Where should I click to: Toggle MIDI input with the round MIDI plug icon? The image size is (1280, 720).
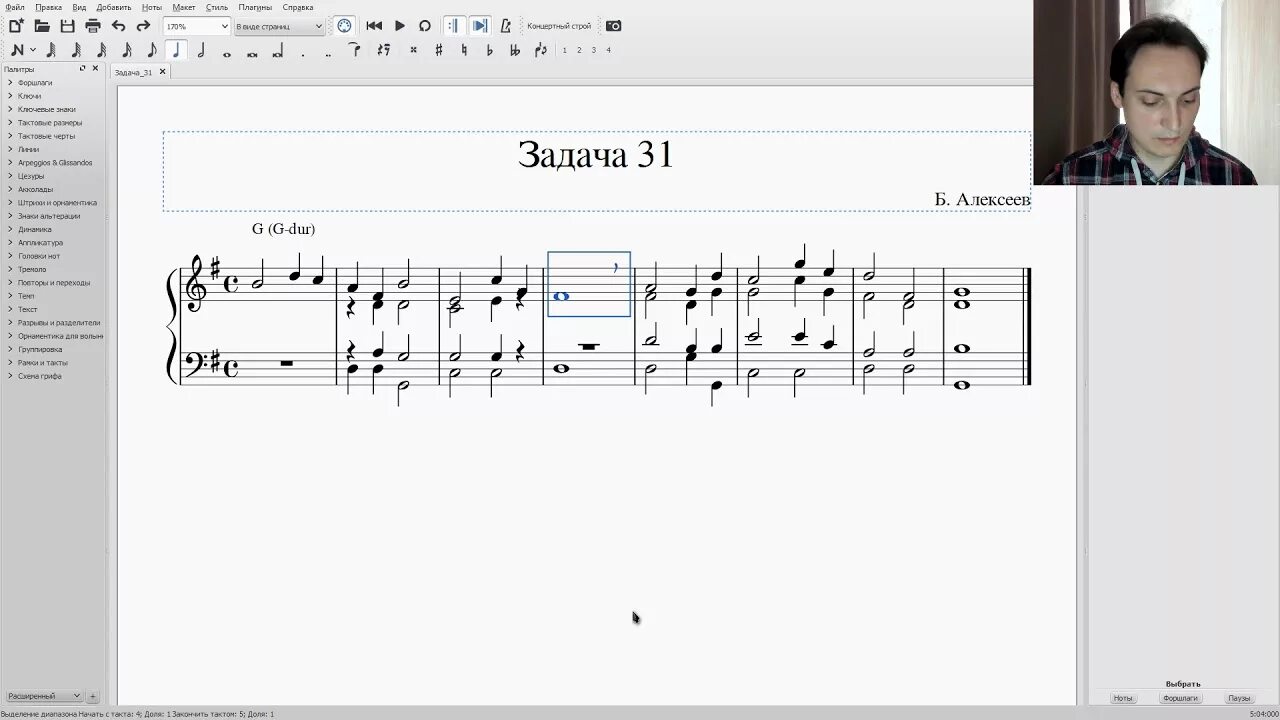pyautogui.click(x=344, y=26)
